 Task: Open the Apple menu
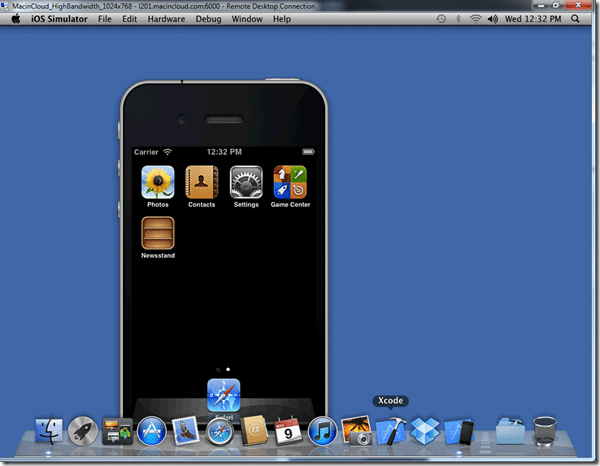16,19
